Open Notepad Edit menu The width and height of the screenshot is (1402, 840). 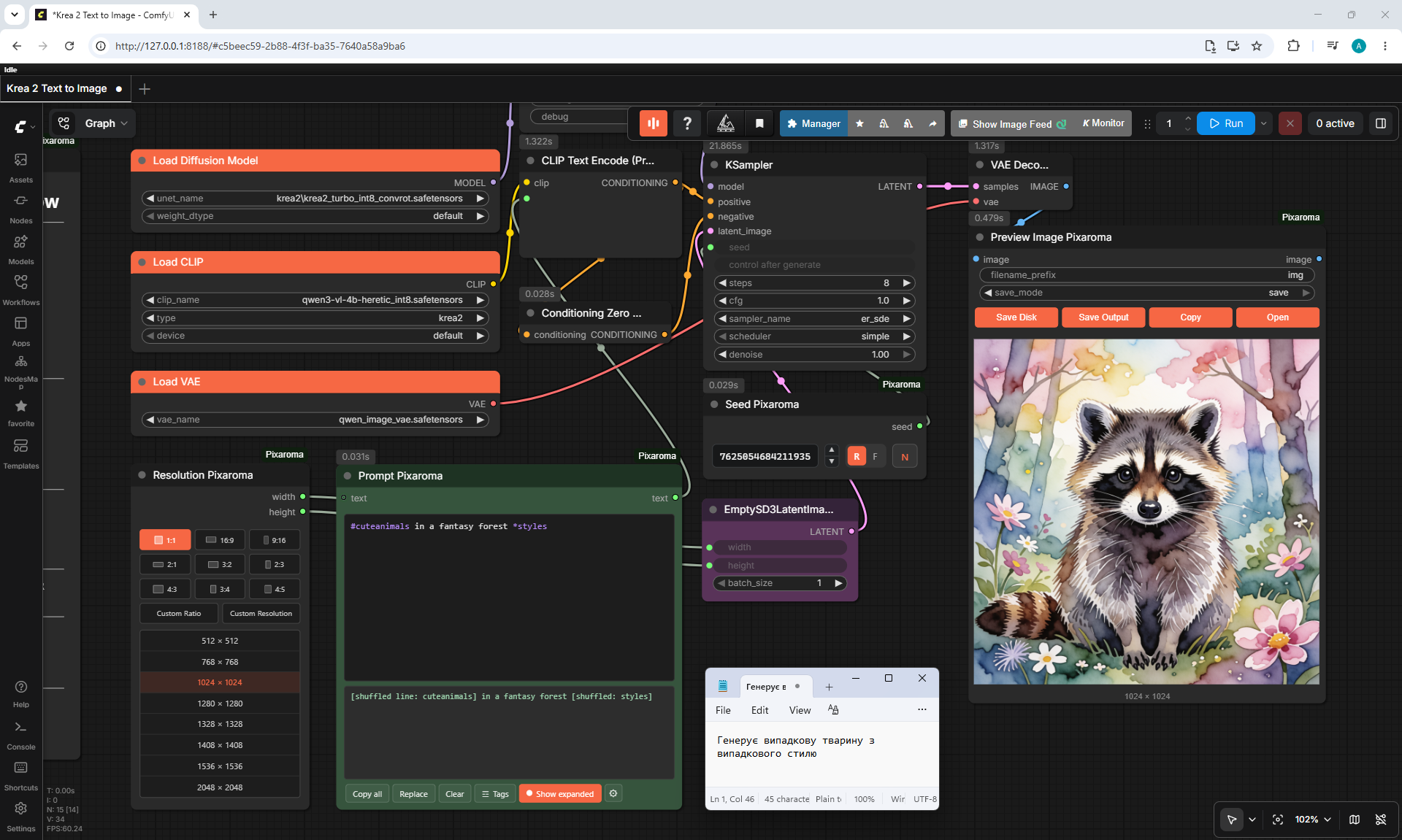click(759, 710)
